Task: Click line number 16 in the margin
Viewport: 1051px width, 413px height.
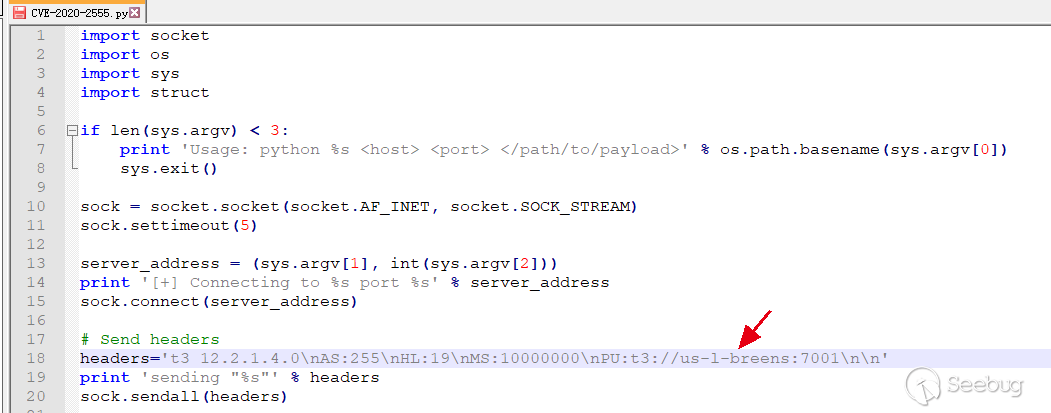Action: (36, 320)
